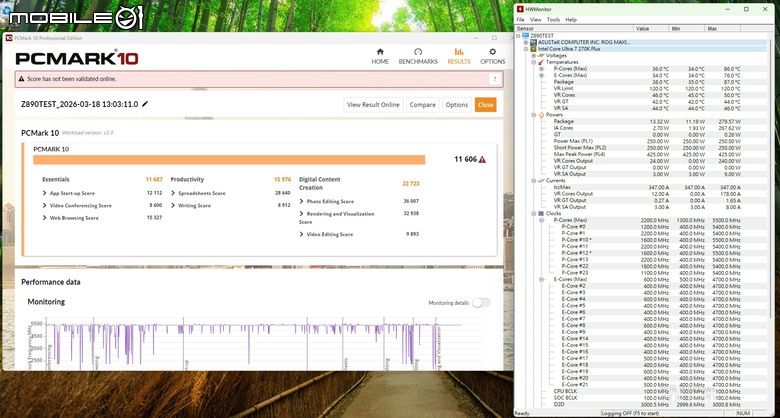Click the warning triangle beside score 11 606
The width and height of the screenshot is (780, 418).
(482, 159)
